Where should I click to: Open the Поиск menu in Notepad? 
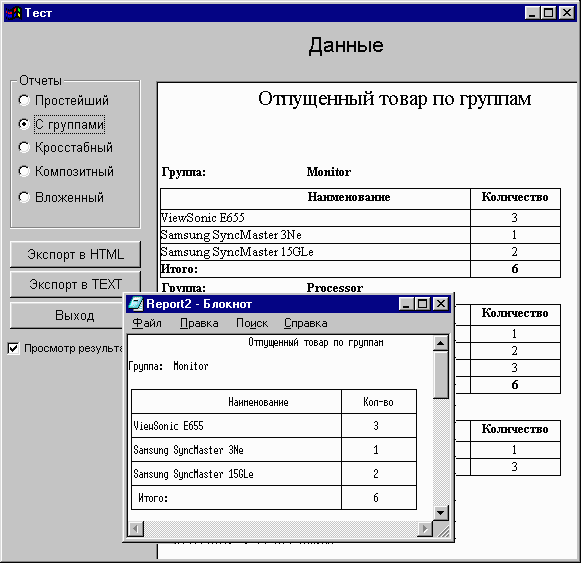252,323
